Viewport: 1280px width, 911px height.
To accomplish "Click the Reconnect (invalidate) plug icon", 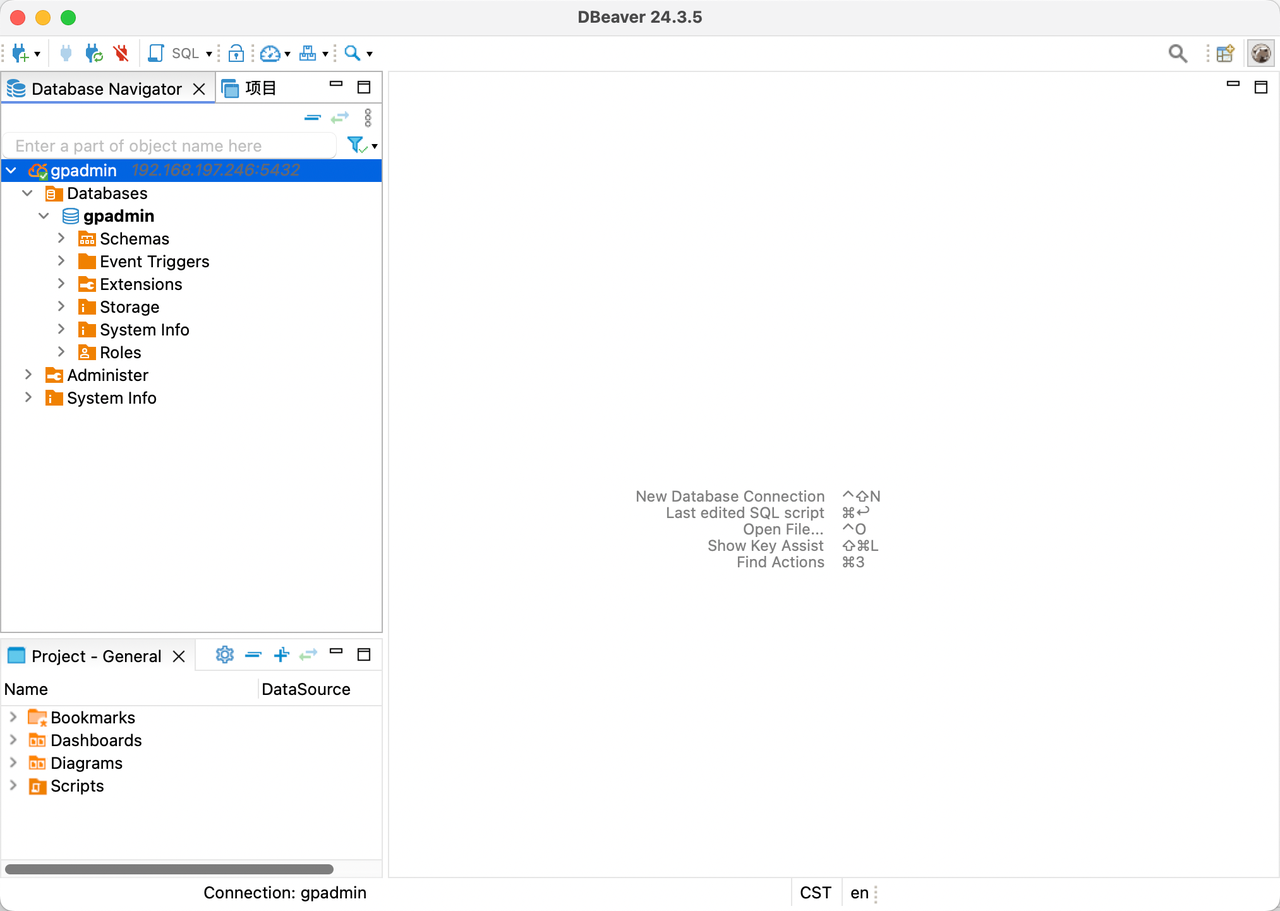I will (x=94, y=53).
